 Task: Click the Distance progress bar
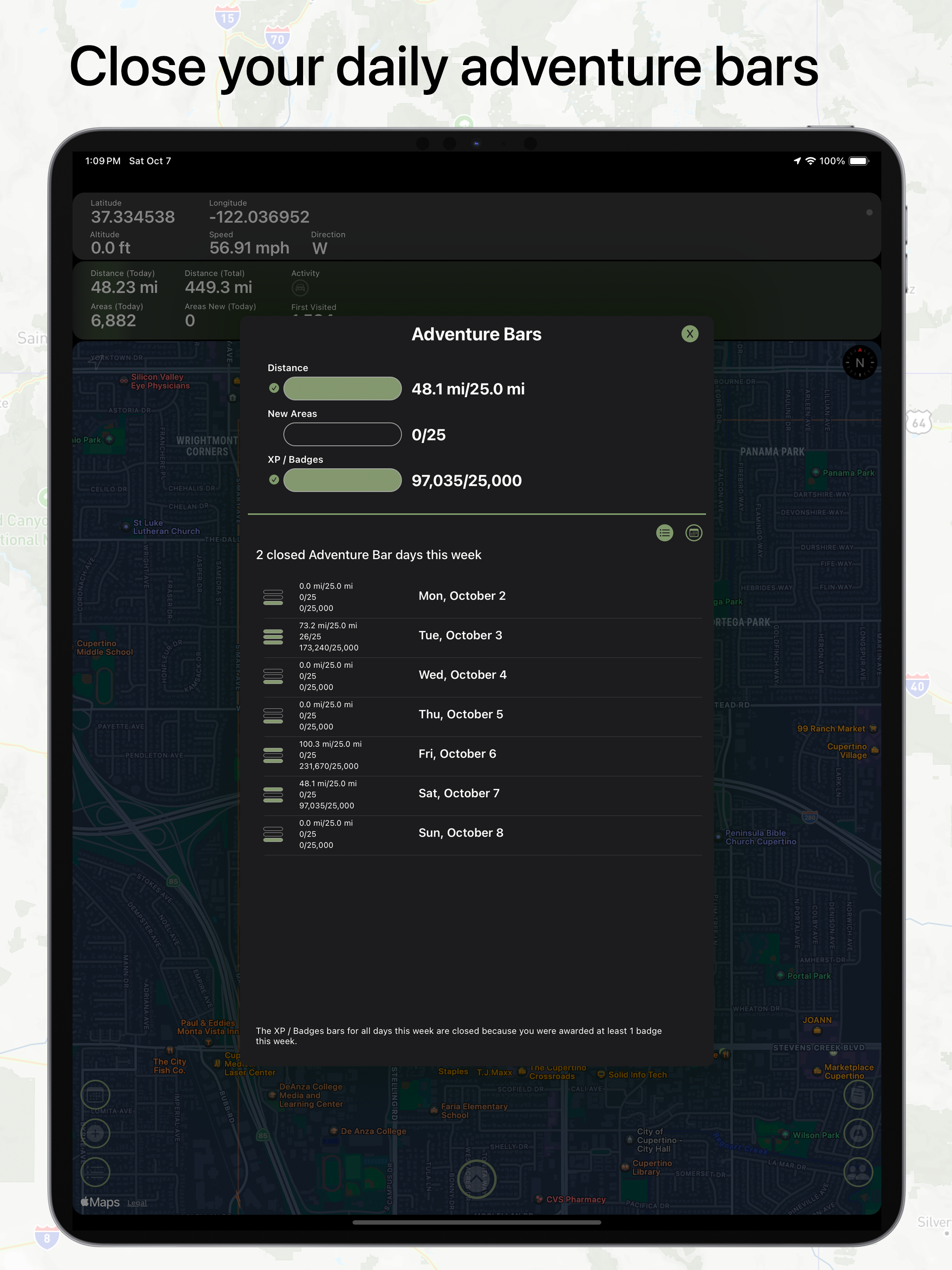point(342,389)
